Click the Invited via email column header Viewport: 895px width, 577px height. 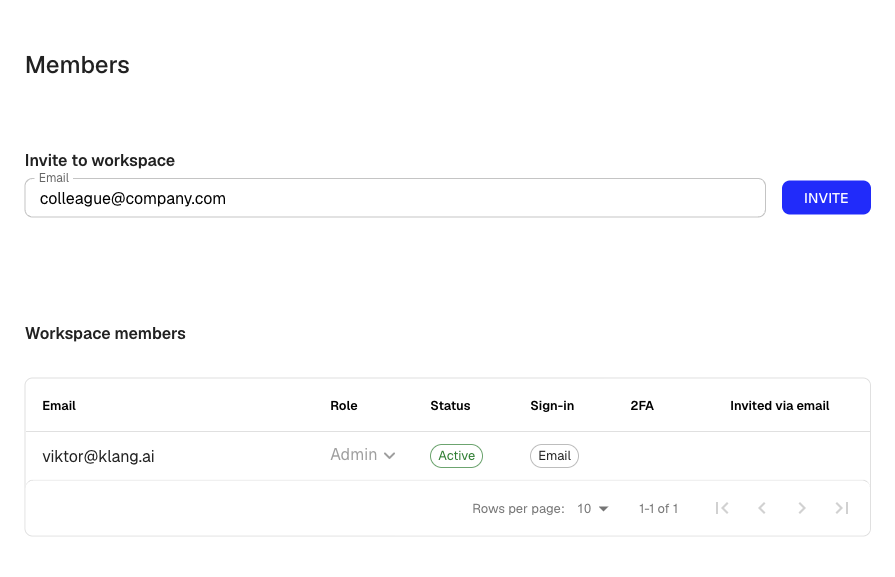[780, 405]
